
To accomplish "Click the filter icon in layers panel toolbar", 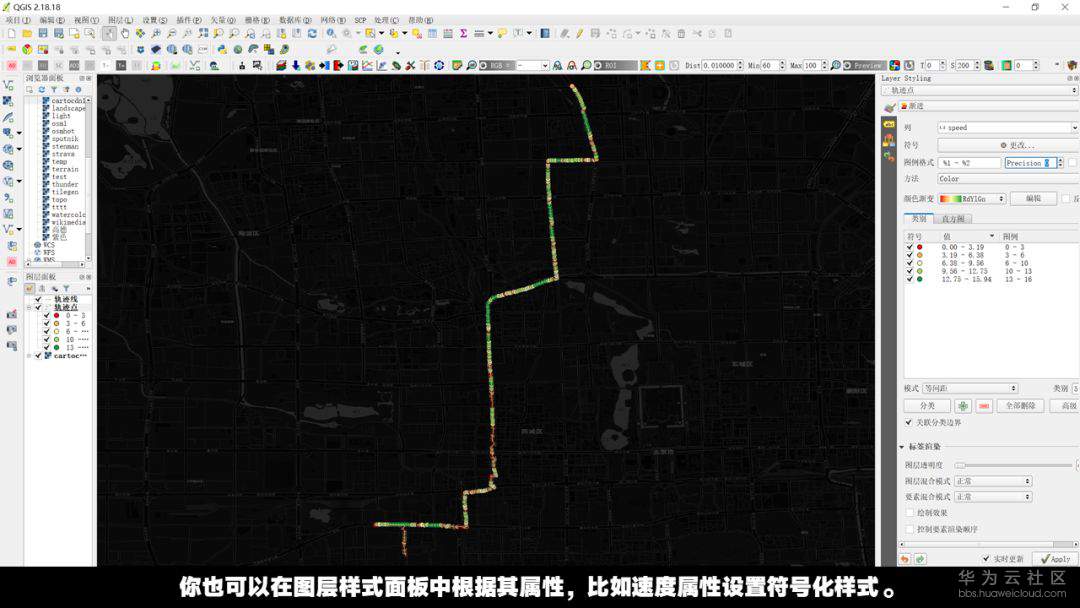I will click(66, 289).
